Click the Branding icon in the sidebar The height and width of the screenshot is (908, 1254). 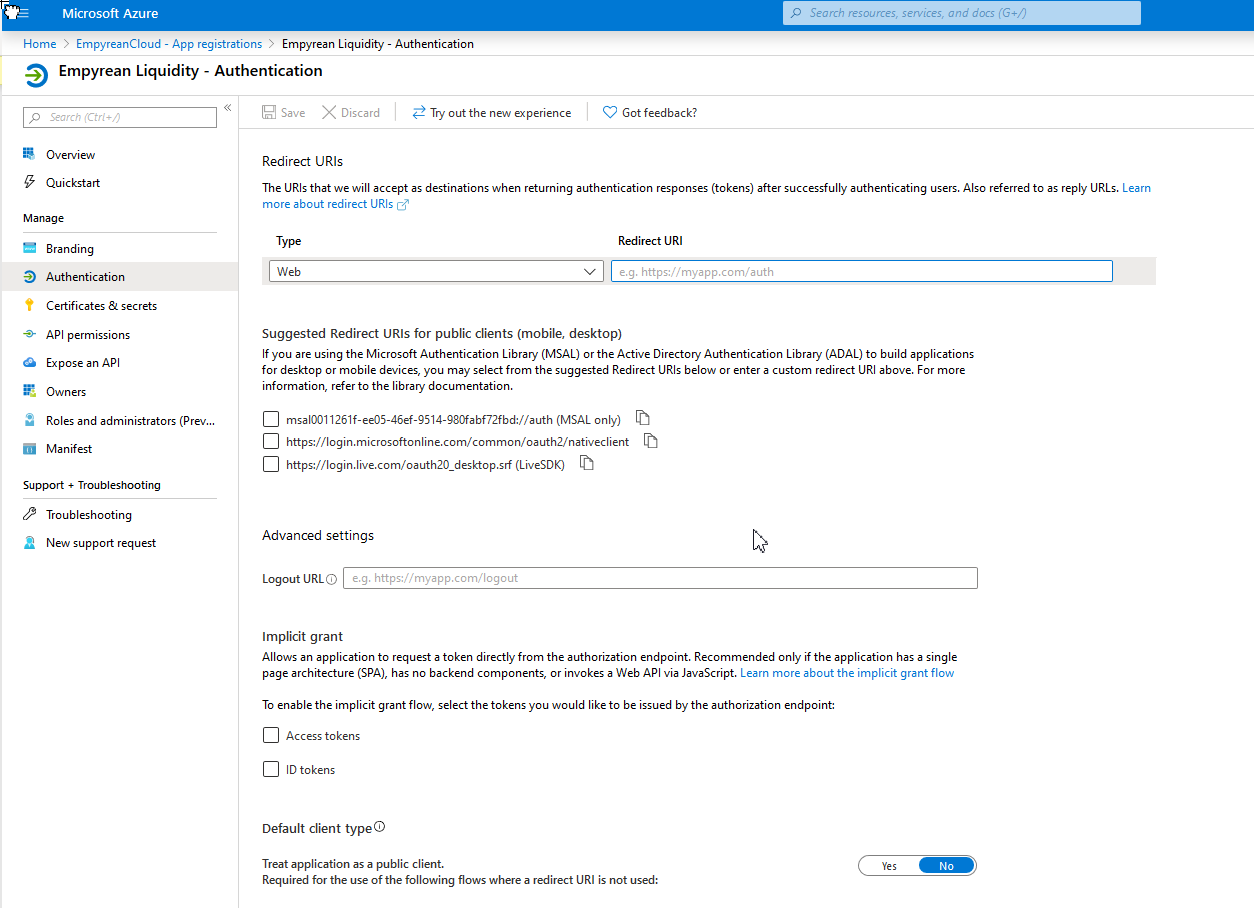(x=29, y=248)
